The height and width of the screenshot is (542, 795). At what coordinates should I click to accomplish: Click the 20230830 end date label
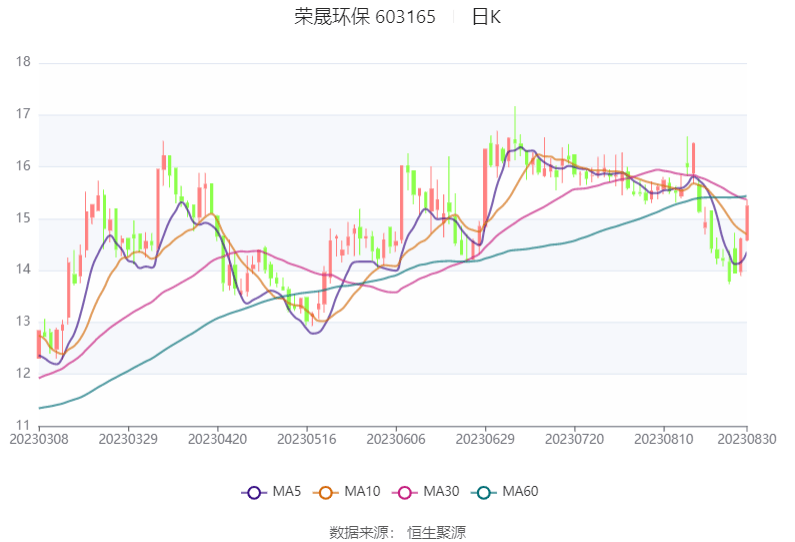click(746, 439)
